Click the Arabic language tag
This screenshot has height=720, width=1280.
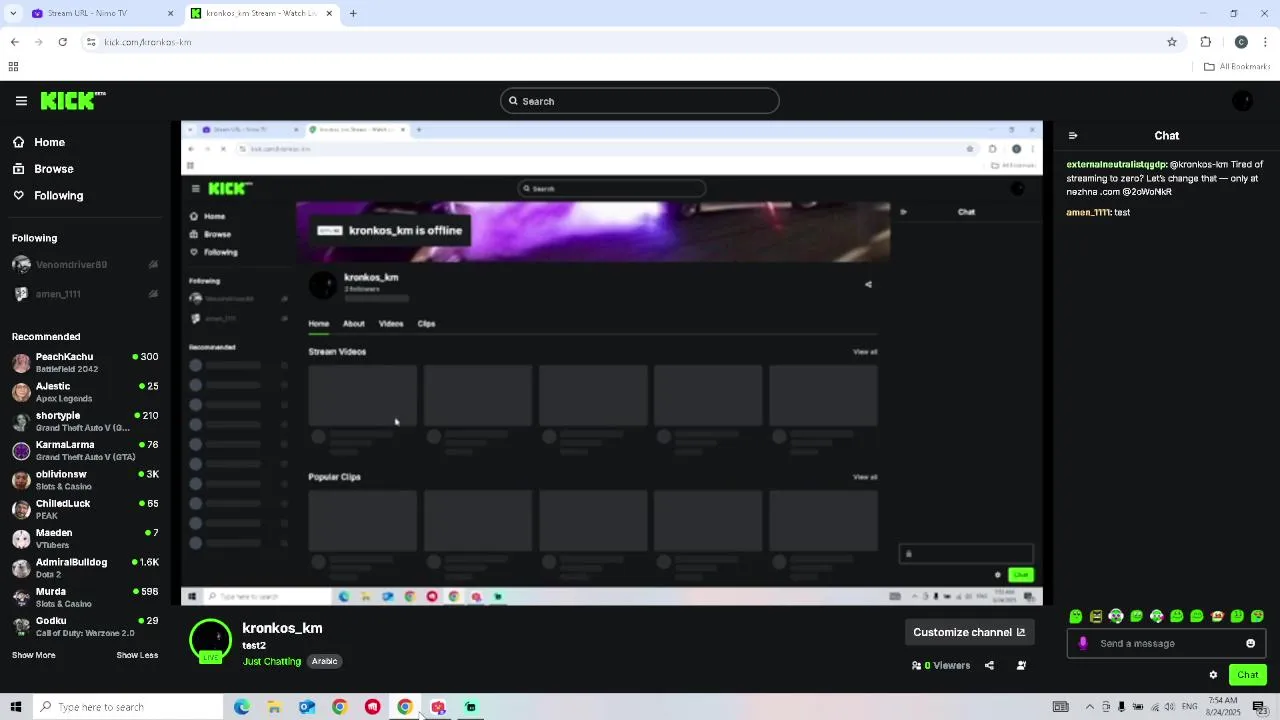(x=324, y=661)
